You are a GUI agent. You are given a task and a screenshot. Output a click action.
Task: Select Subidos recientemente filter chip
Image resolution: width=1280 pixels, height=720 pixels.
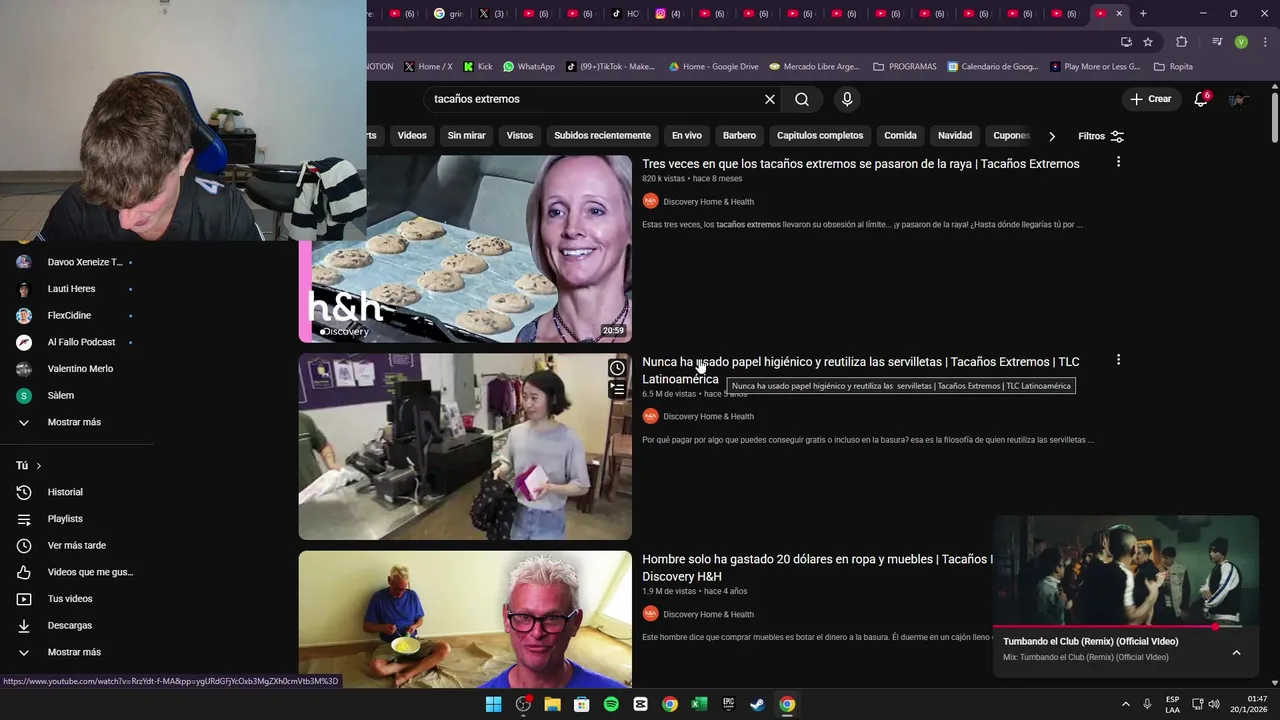[x=602, y=136]
